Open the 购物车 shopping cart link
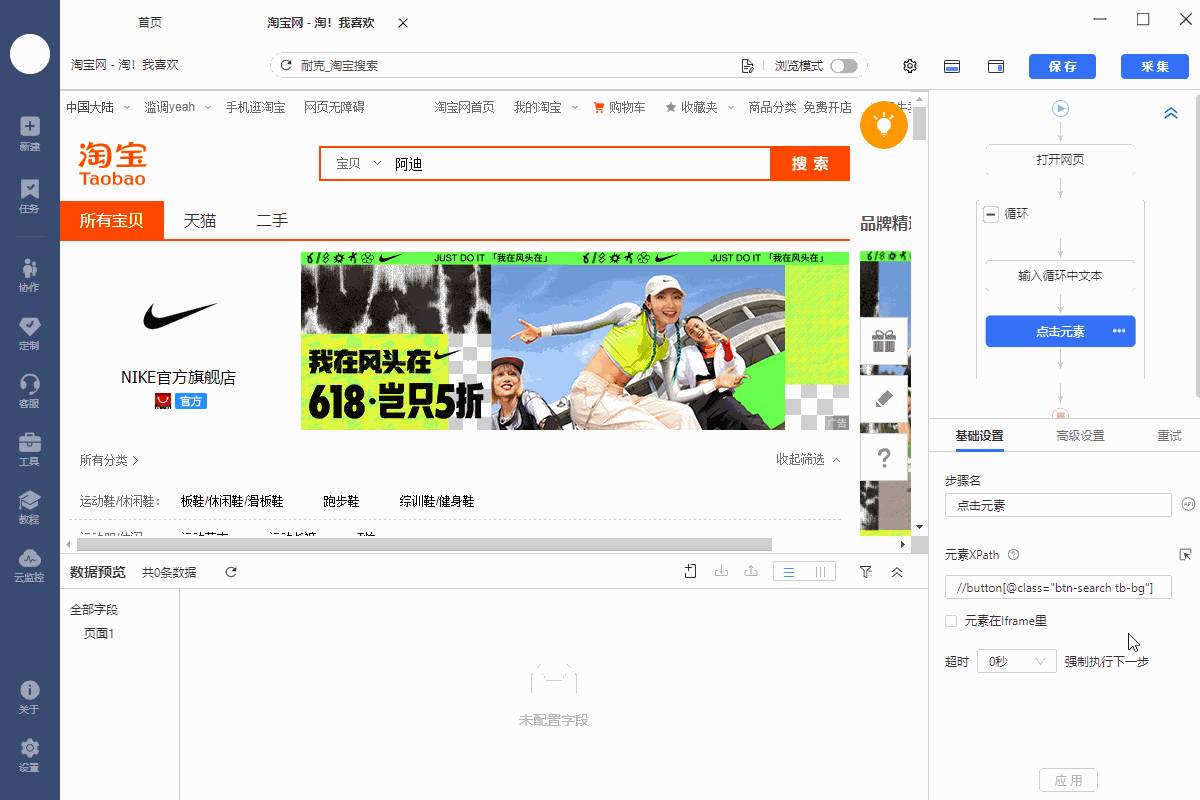 pos(620,107)
